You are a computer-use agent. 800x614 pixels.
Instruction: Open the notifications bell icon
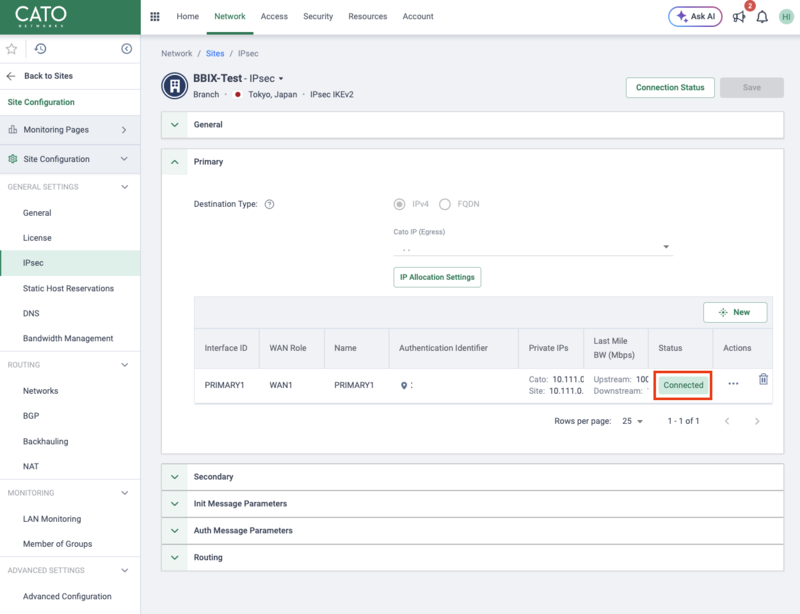(x=762, y=17)
